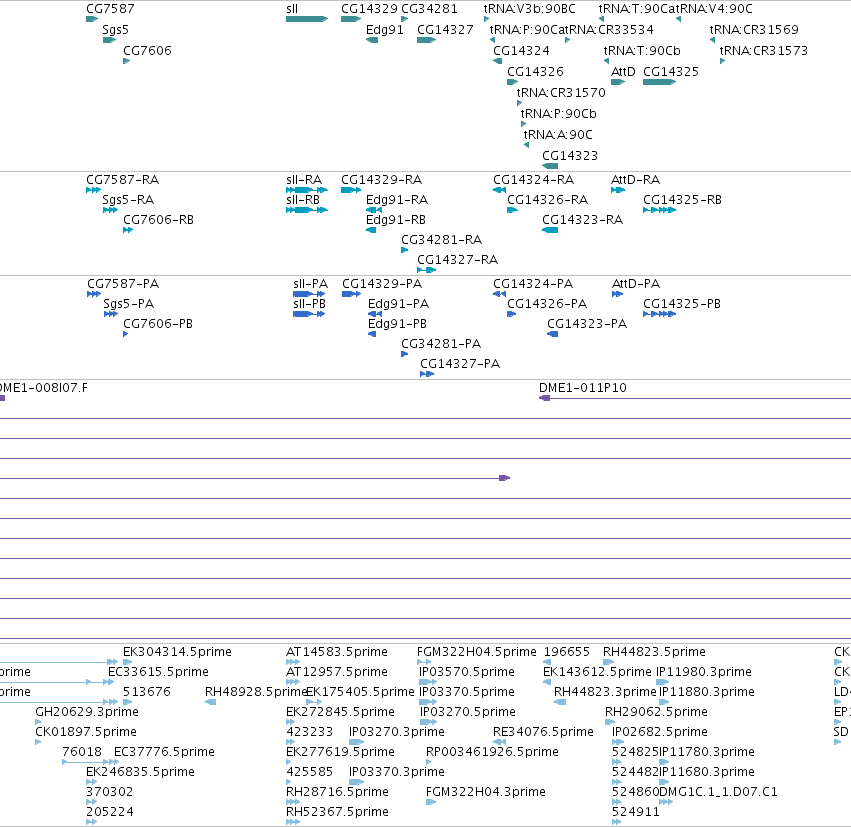Open EST 524911
The height and width of the screenshot is (827, 851).
point(636,812)
